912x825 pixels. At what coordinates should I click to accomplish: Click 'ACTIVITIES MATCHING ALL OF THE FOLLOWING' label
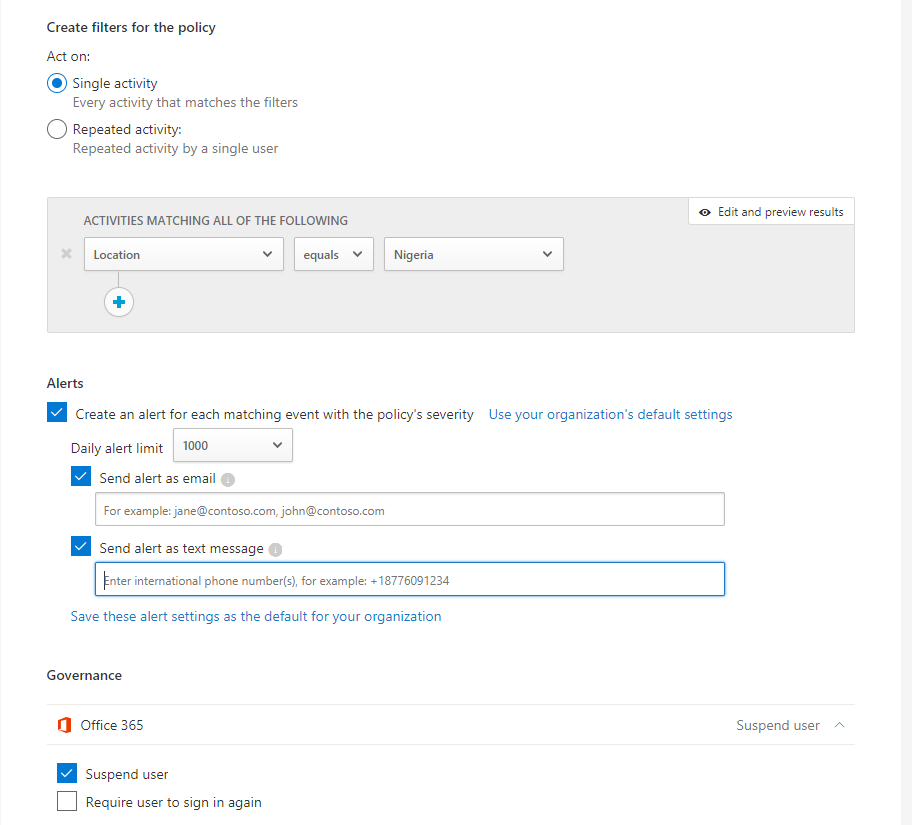[216, 221]
